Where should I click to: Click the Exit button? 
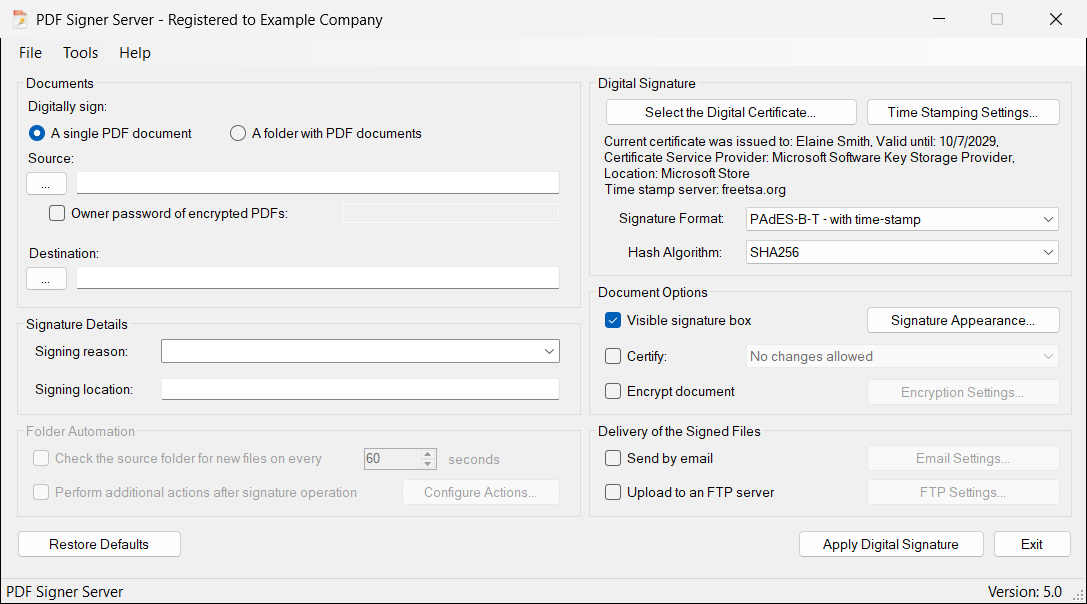[1032, 544]
